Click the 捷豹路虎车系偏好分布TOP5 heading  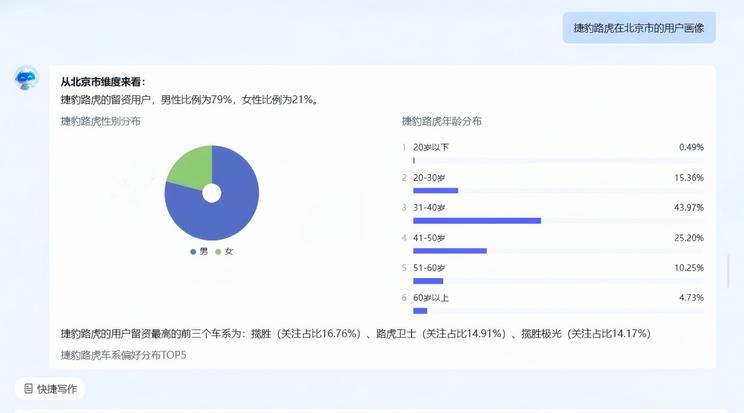(x=123, y=354)
